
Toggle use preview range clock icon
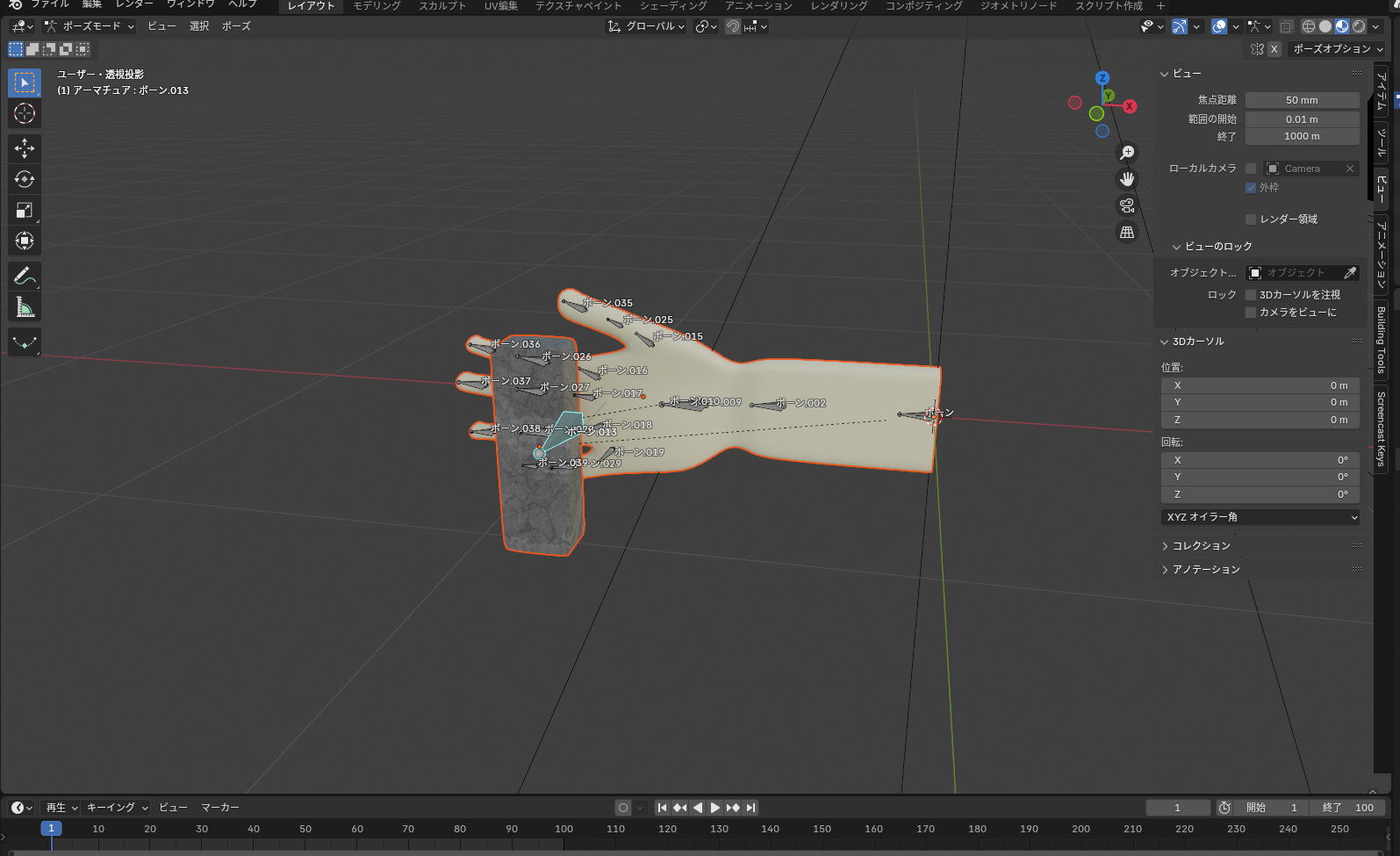pos(1224,808)
